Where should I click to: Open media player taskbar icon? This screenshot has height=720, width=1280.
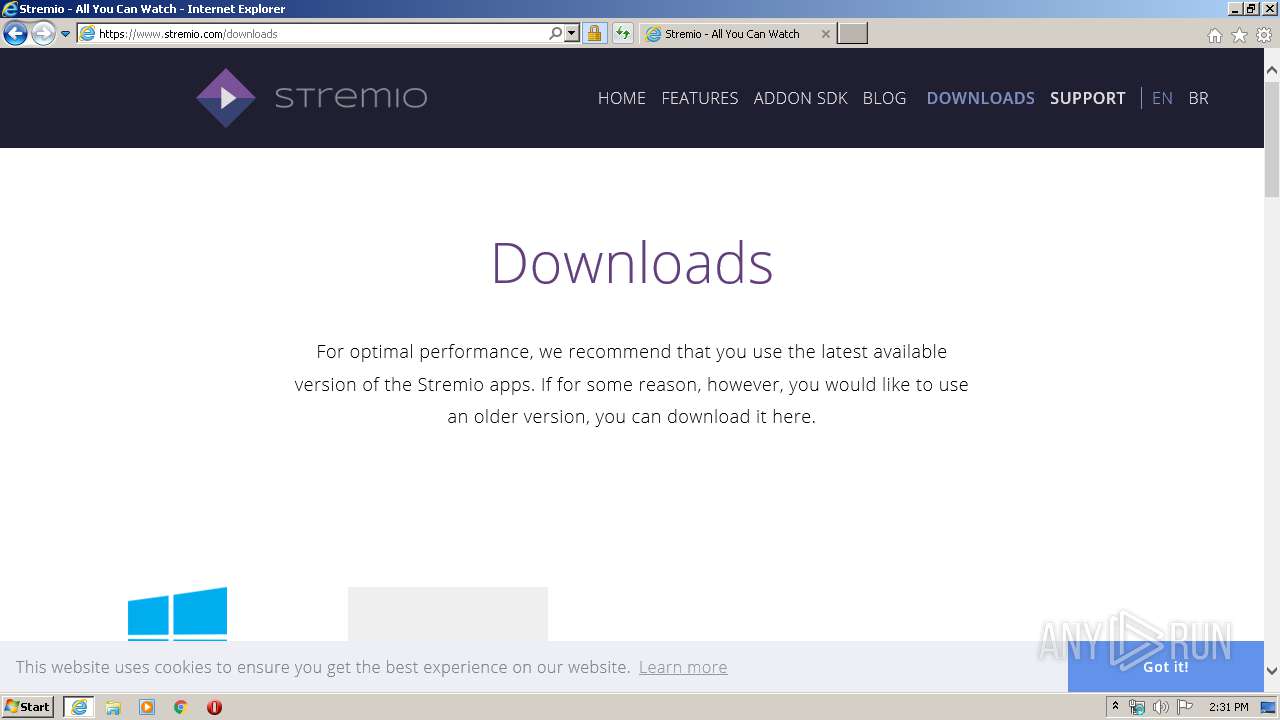tap(147, 707)
